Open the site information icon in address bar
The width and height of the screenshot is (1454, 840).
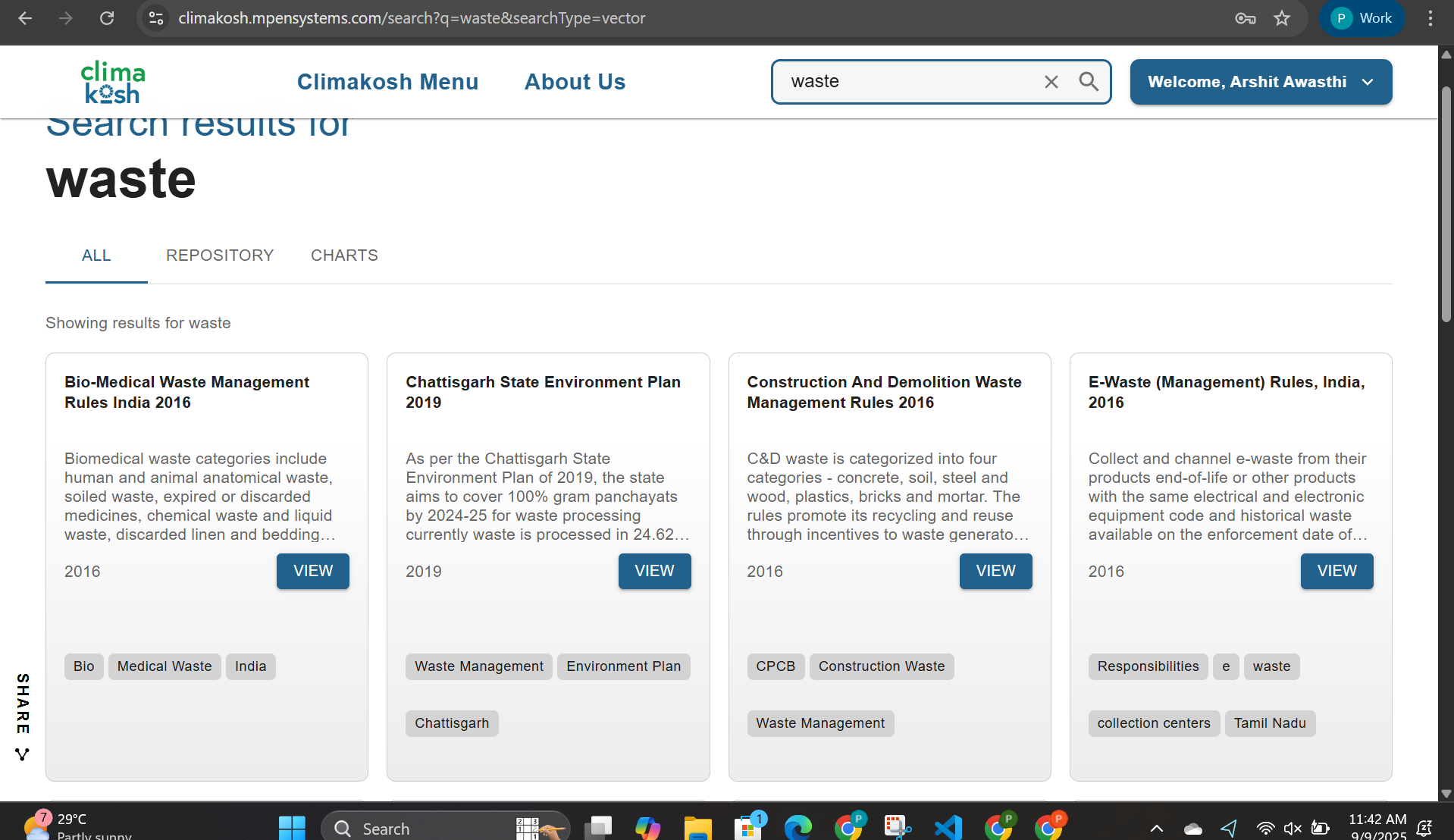(x=156, y=18)
